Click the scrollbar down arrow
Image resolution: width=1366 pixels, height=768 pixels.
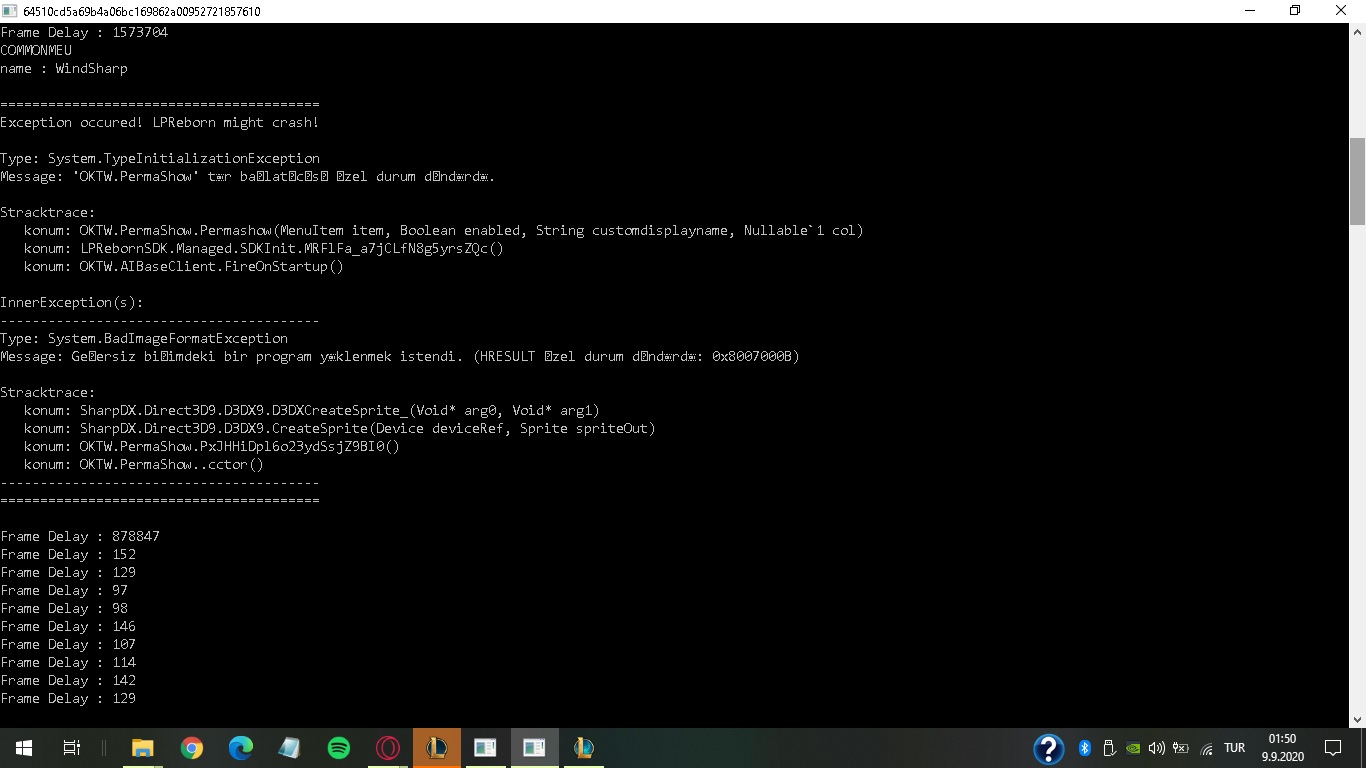pos(1357,719)
